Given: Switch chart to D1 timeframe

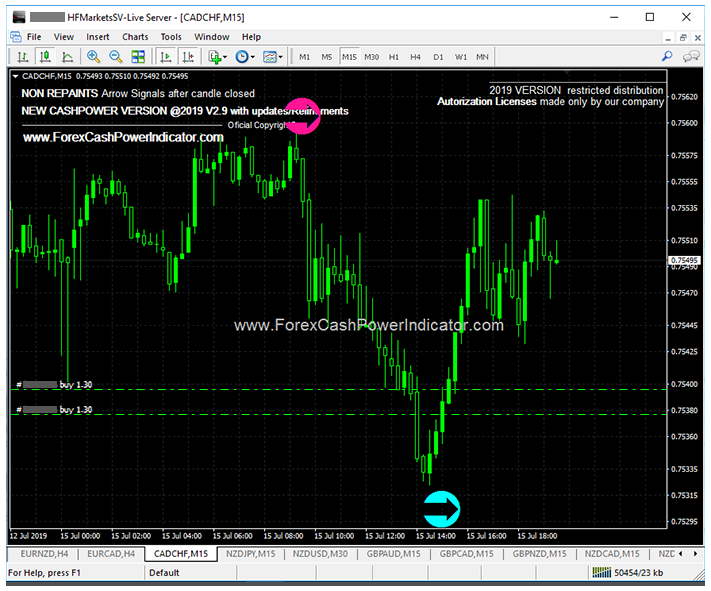Looking at the screenshot, I should pos(438,57).
